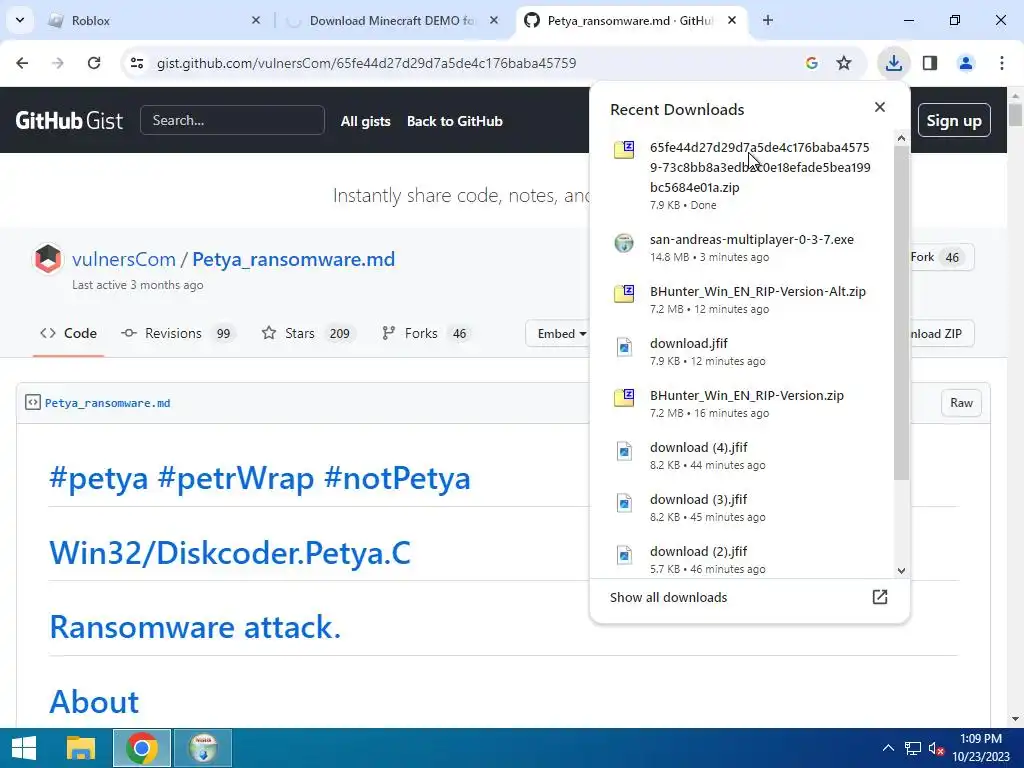Viewport: 1024px width, 768px height.
Task: Click the code file icon beside filename
Action: 33,402
